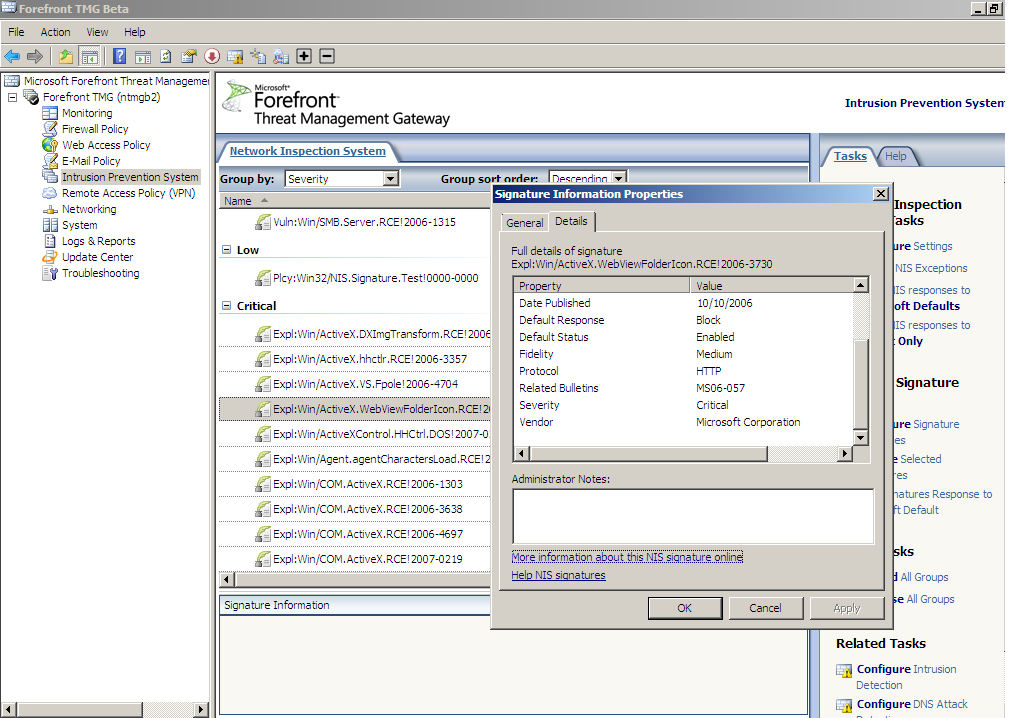
Task: Open the Group sort order dropdown
Action: [x=618, y=178]
